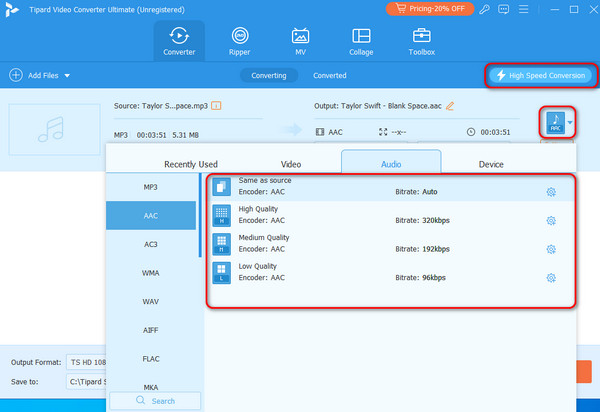Open settings gear for Medium Quality
The height and width of the screenshot is (412, 600).
pos(551,249)
